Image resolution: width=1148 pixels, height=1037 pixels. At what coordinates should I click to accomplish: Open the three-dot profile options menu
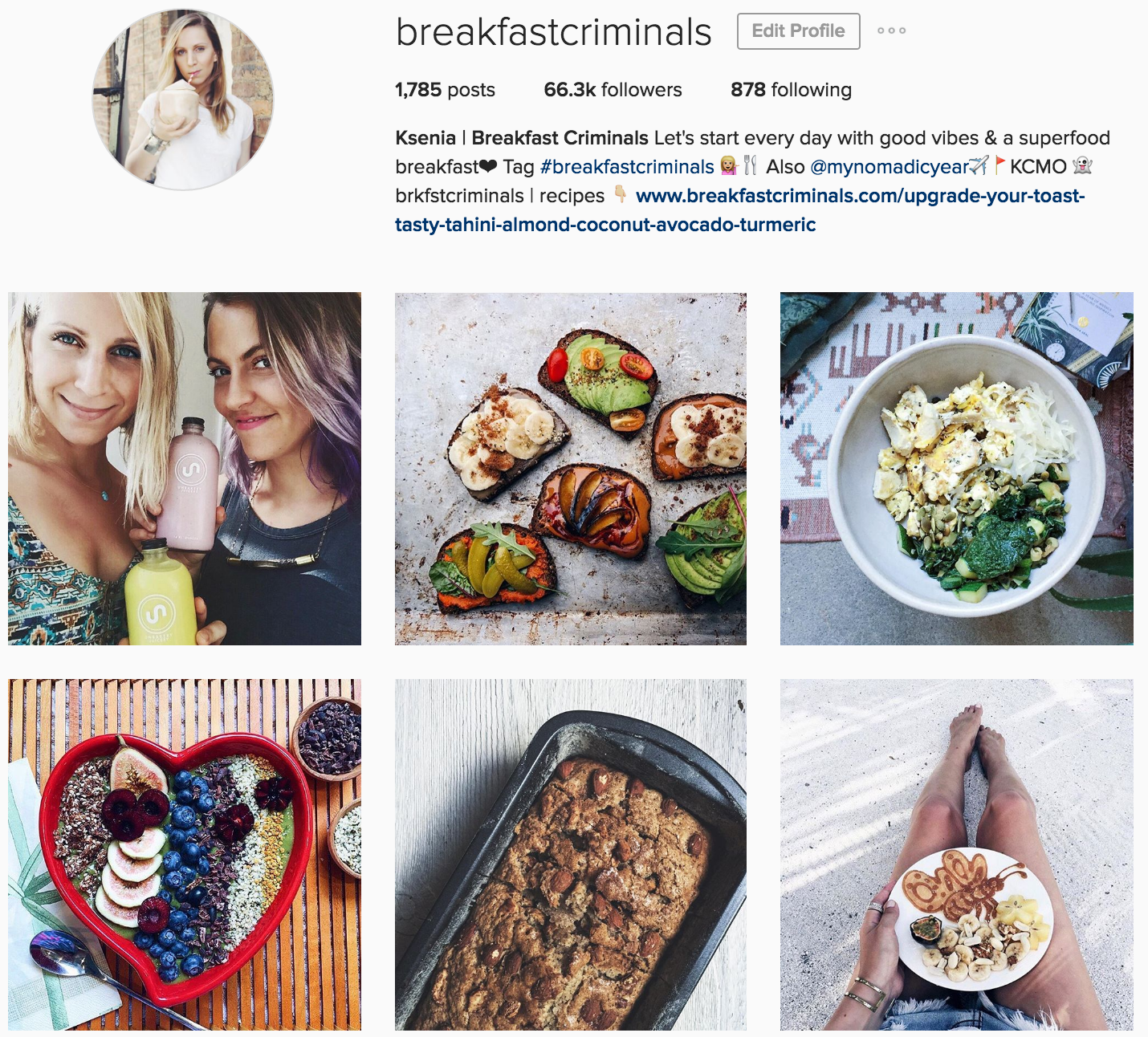[891, 31]
